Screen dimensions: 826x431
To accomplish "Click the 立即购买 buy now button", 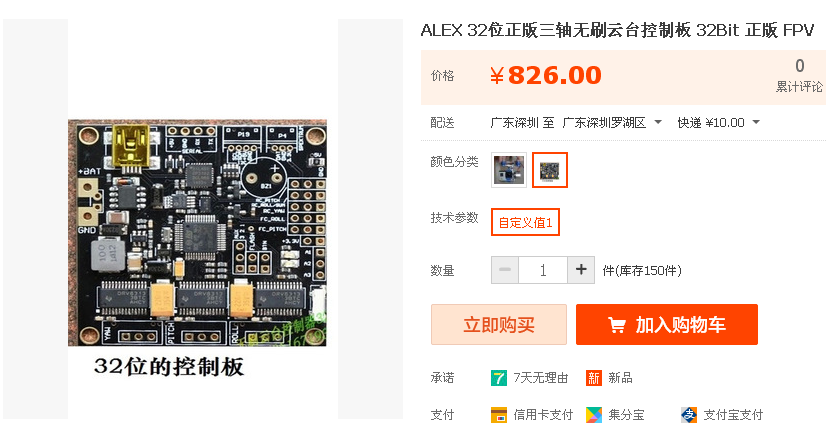I will pyautogui.click(x=499, y=325).
